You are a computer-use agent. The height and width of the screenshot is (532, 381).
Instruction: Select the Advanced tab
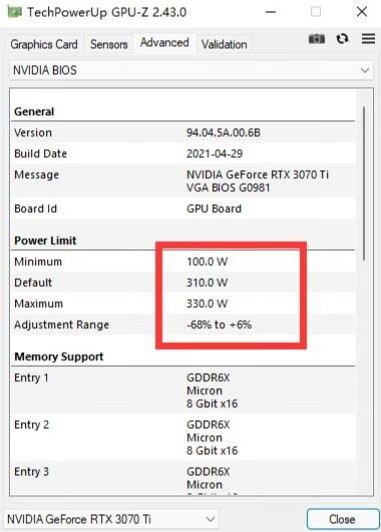tap(165, 43)
